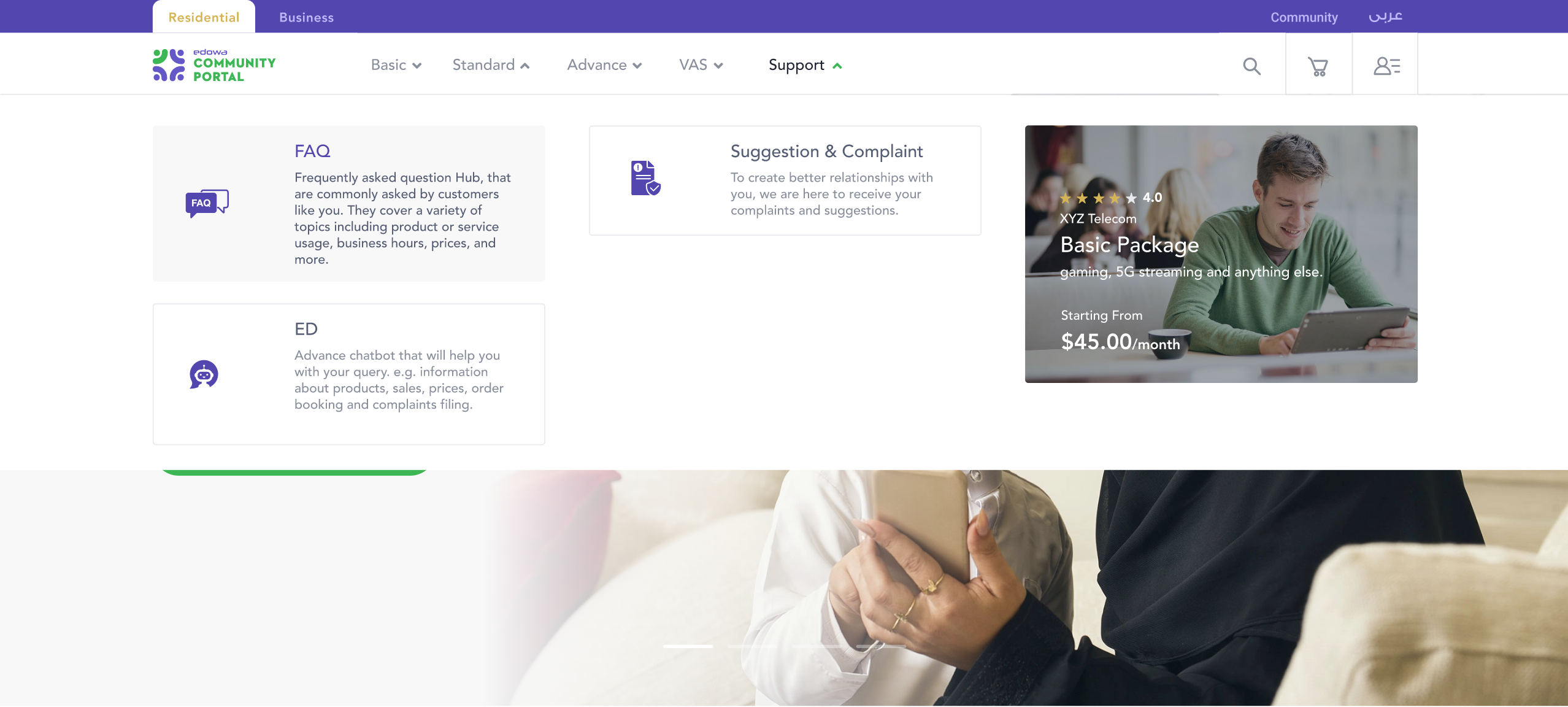The width and height of the screenshot is (1568, 707).
Task: Select the first carousel slide indicator
Action: point(688,646)
